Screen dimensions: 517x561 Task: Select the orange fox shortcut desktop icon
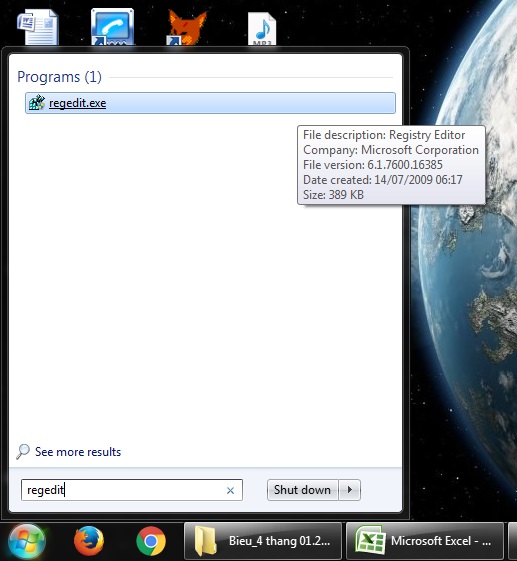(x=187, y=28)
